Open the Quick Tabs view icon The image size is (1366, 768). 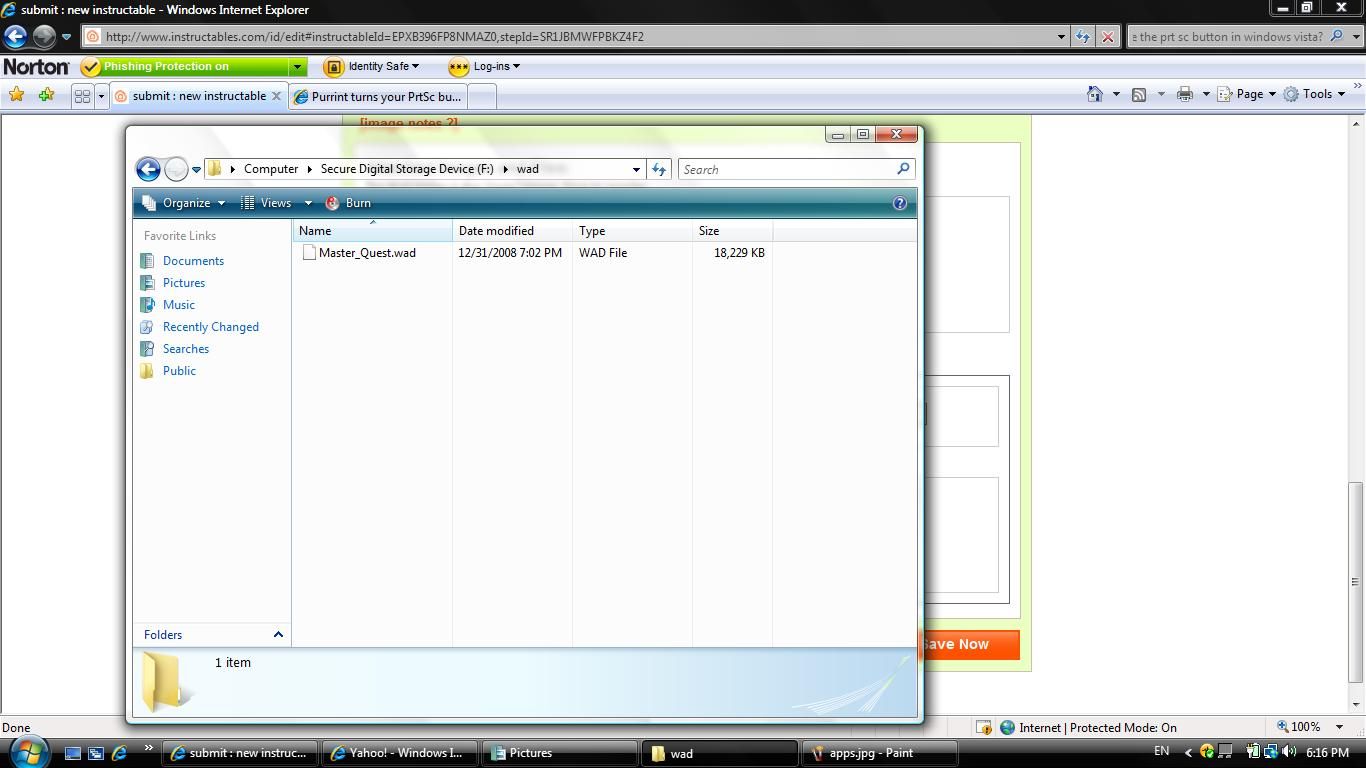(83, 95)
